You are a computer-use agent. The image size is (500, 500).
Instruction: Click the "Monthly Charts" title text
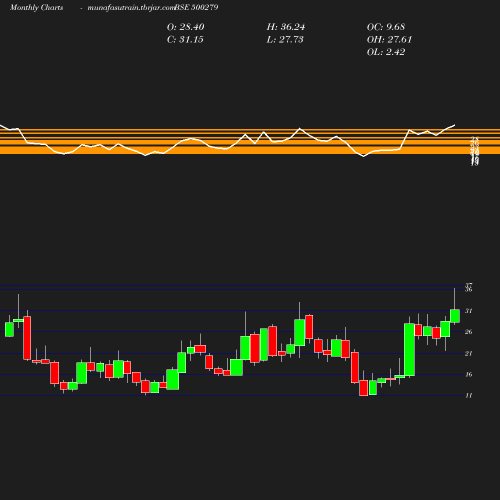click(x=37, y=7)
